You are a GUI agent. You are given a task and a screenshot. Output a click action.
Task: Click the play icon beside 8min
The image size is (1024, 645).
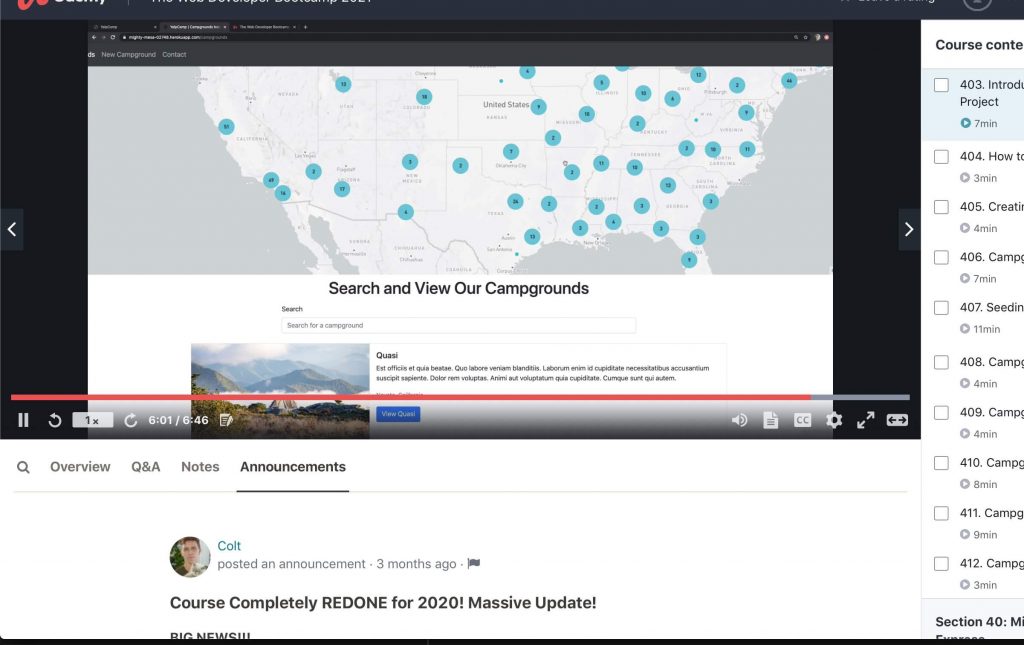click(x=965, y=484)
